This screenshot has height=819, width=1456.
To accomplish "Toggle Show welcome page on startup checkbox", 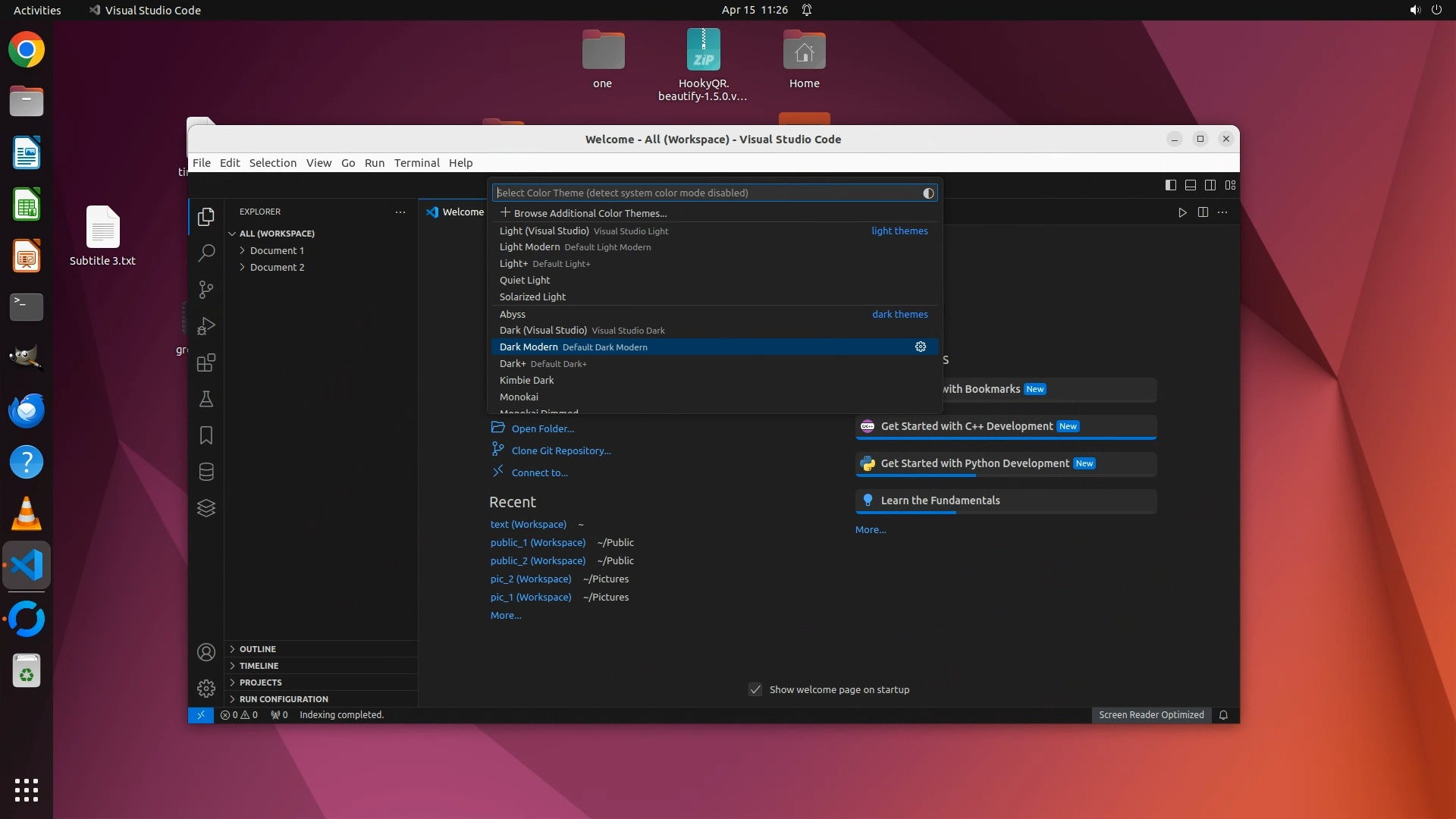I will coord(755,689).
